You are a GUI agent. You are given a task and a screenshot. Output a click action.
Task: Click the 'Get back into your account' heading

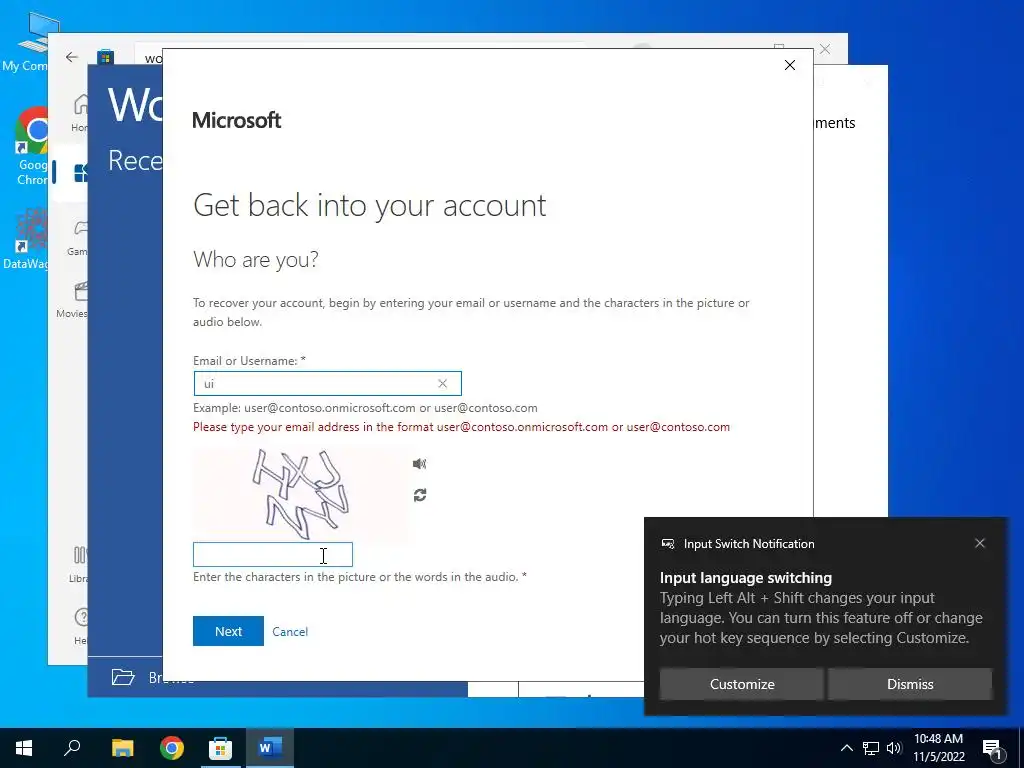pyautogui.click(x=369, y=205)
